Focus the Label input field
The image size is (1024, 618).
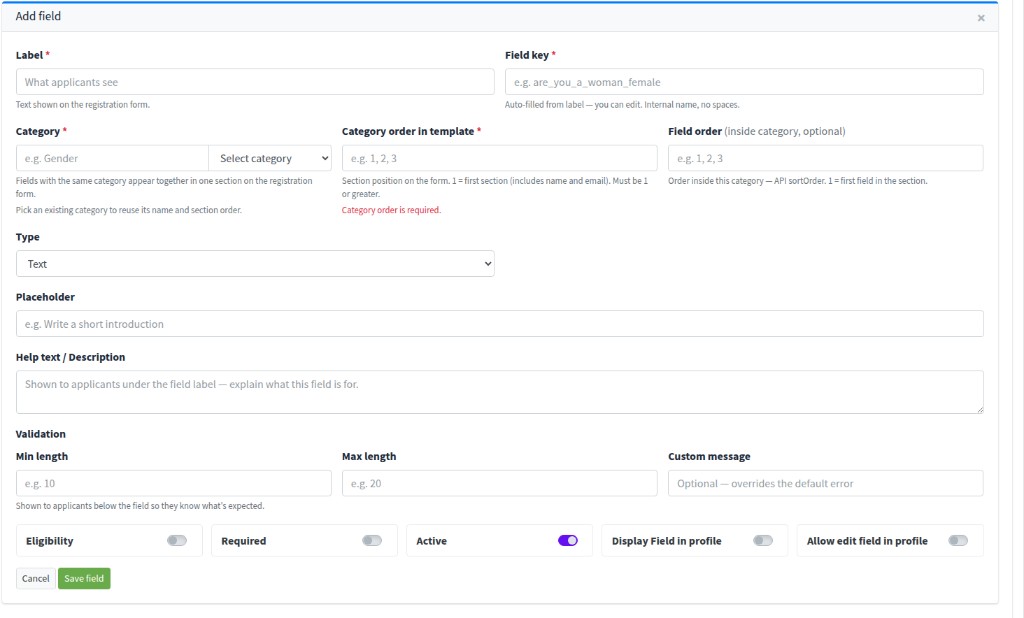point(255,82)
